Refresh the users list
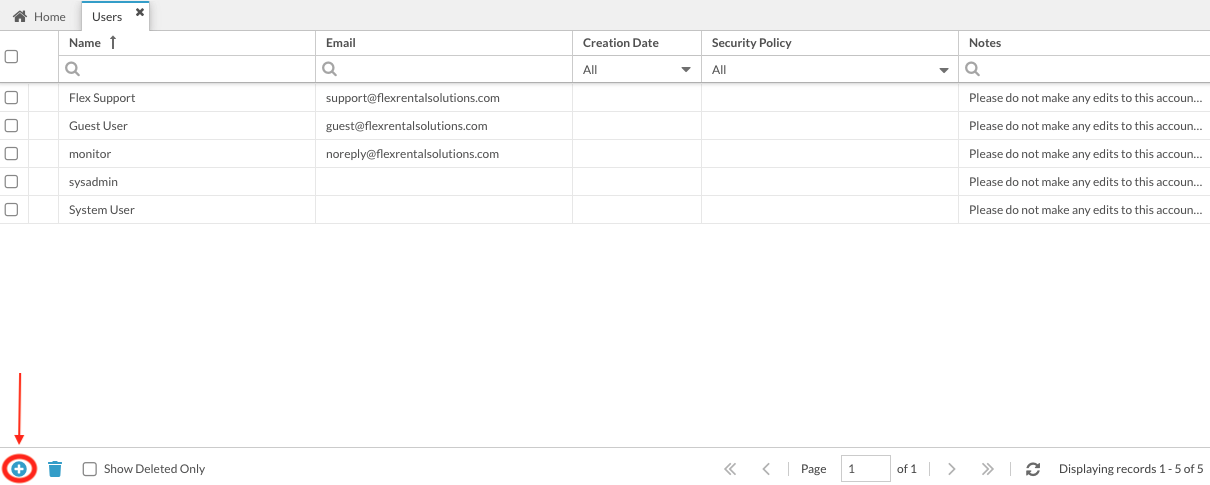 [x=1033, y=469]
